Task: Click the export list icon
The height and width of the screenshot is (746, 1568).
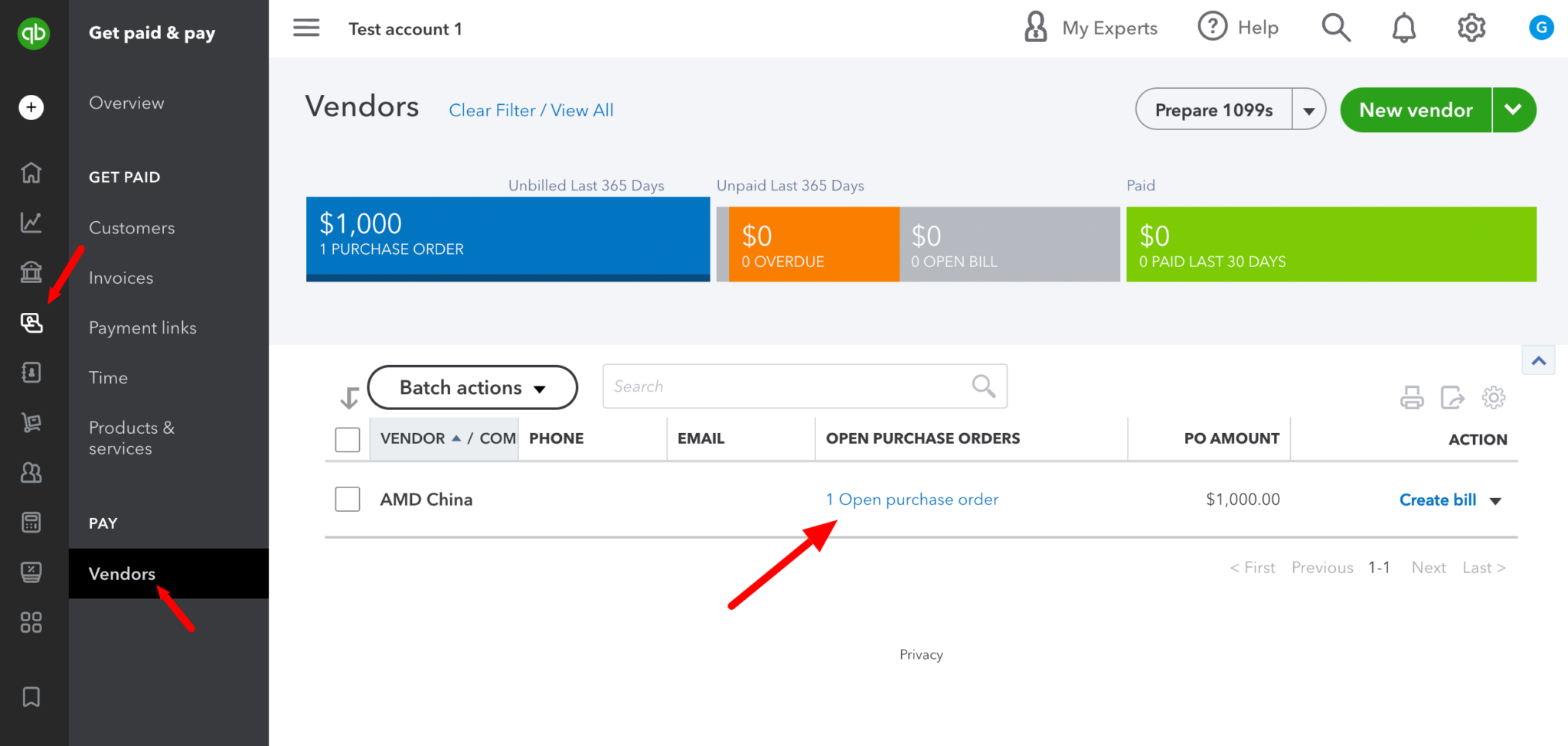Action: tap(1452, 398)
